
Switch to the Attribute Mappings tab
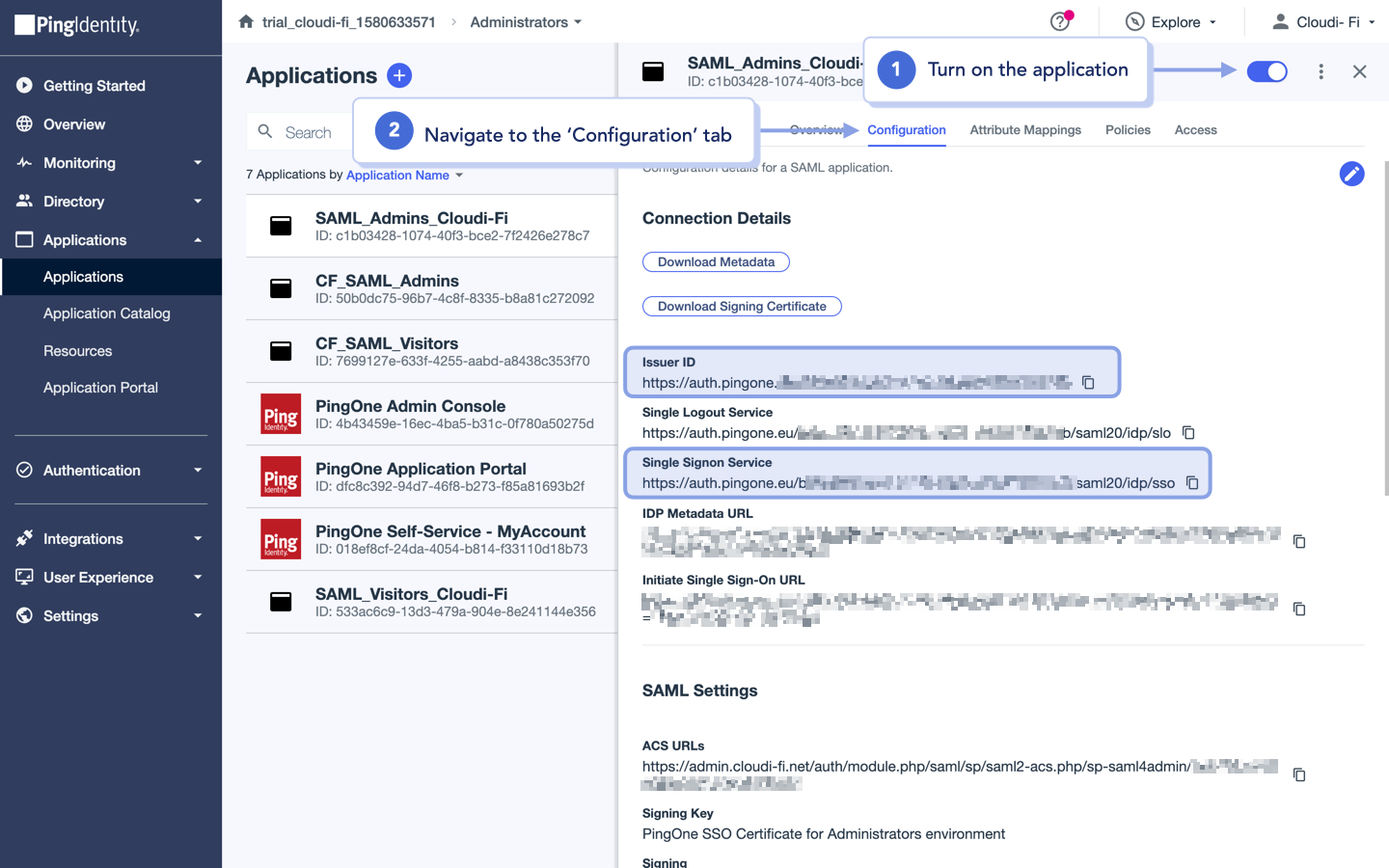(x=1025, y=129)
